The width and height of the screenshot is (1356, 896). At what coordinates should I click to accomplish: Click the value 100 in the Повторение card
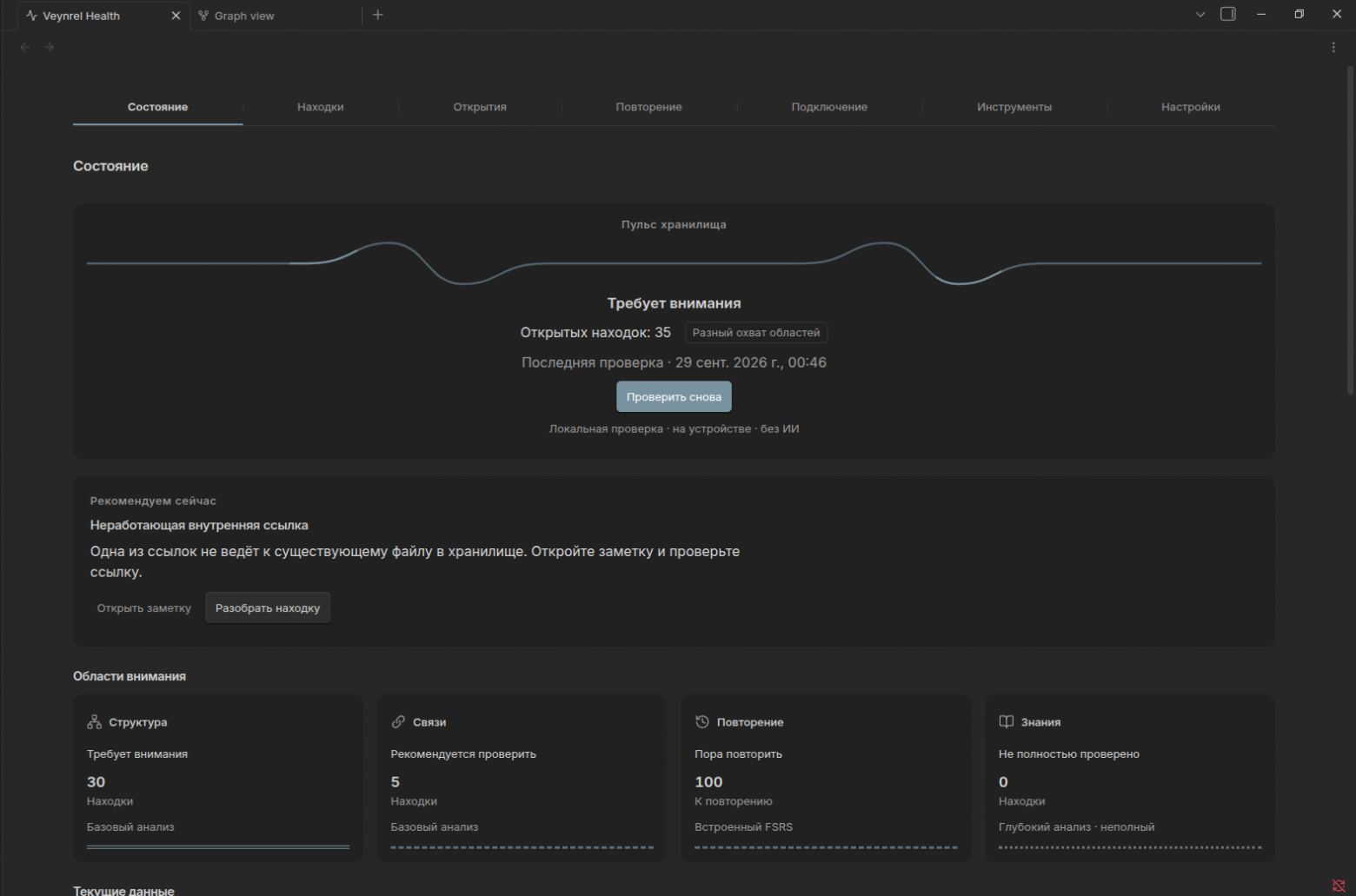click(708, 782)
